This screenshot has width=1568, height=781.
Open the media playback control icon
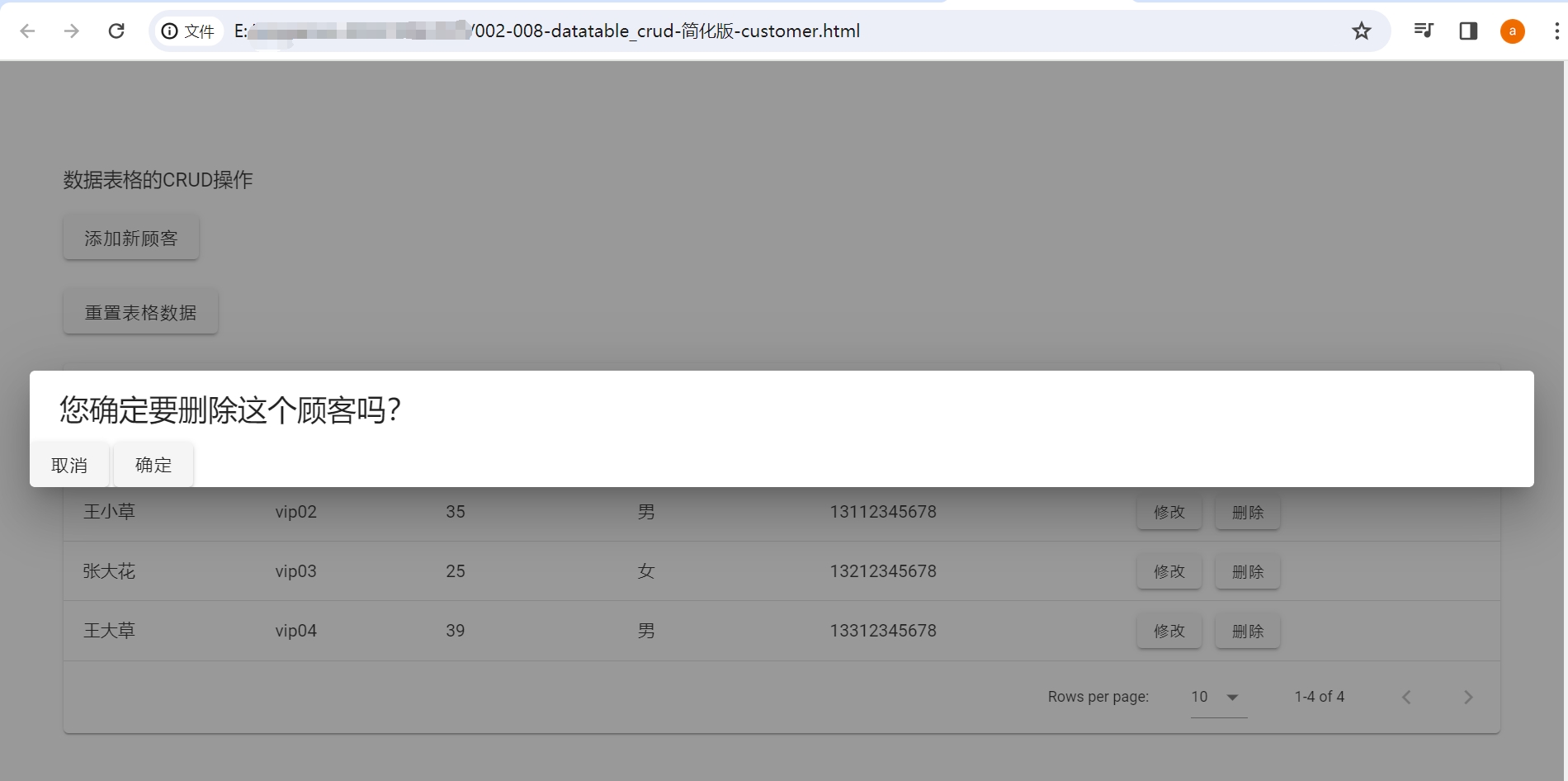[1422, 31]
